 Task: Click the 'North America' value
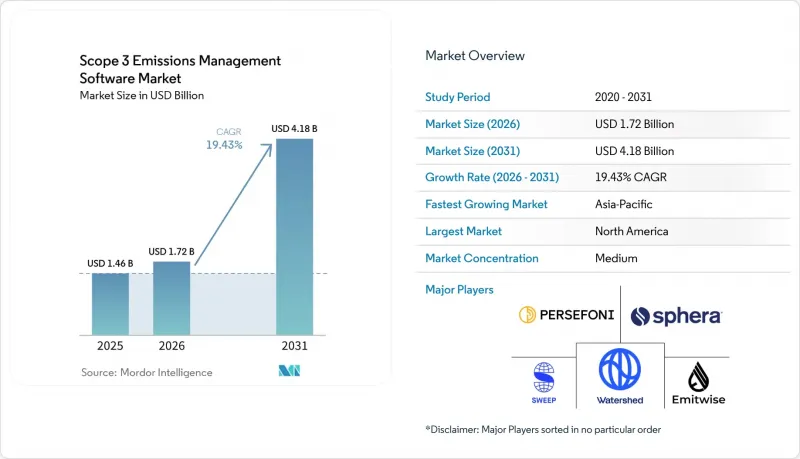(632, 231)
